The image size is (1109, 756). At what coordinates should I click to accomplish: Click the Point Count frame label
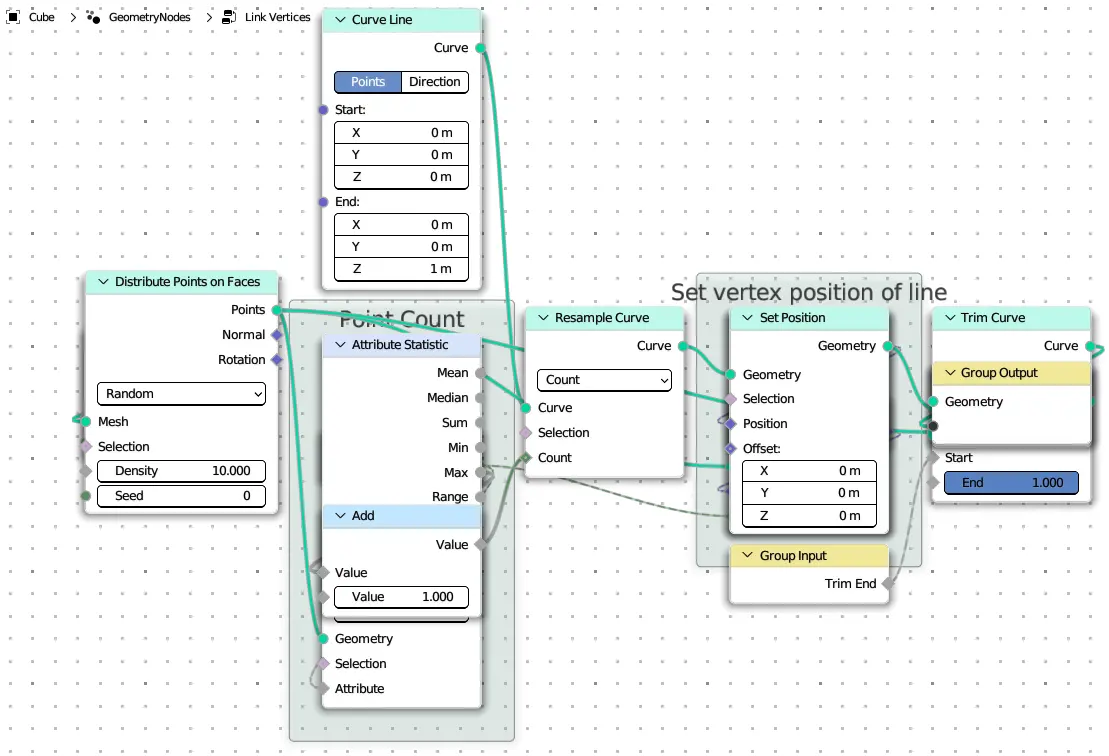(x=402, y=319)
